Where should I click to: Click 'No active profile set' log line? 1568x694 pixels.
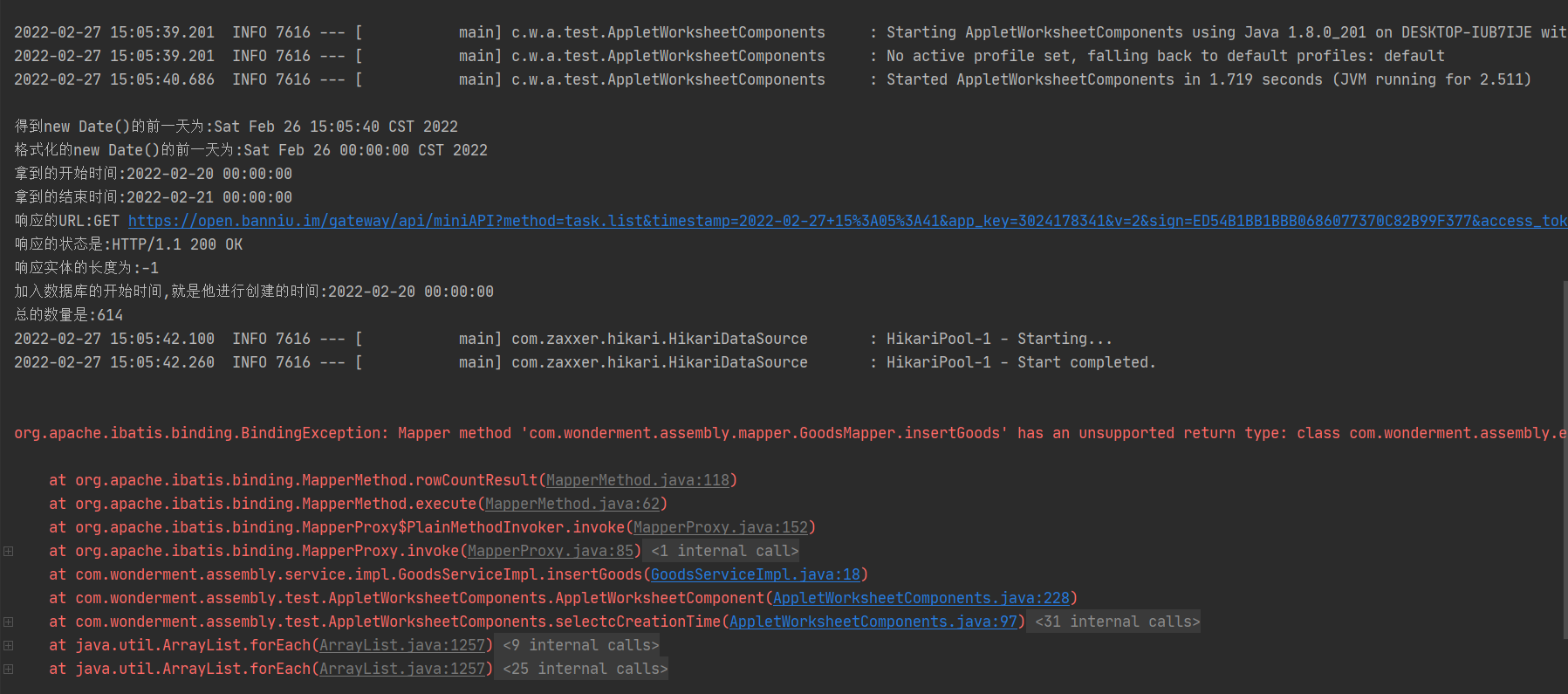[x=729, y=56]
